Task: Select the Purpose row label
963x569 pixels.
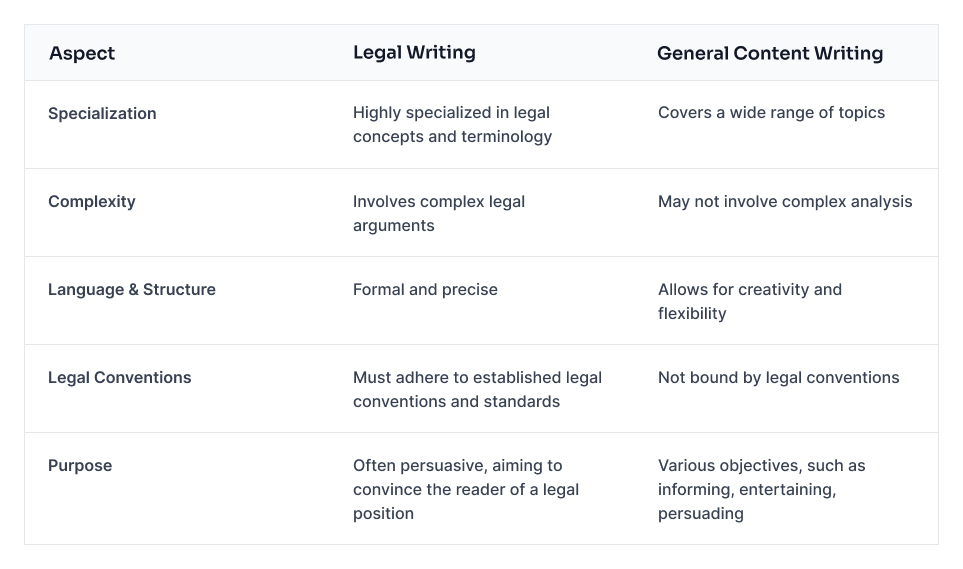Action: click(80, 465)
